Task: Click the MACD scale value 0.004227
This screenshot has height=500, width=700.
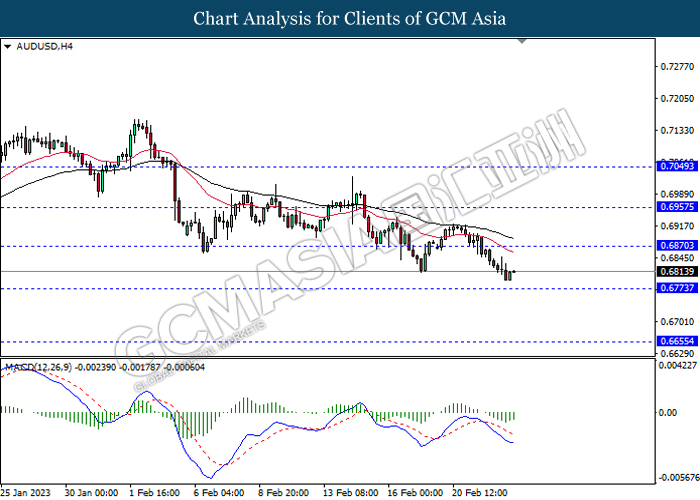Action: coord(678,365)
